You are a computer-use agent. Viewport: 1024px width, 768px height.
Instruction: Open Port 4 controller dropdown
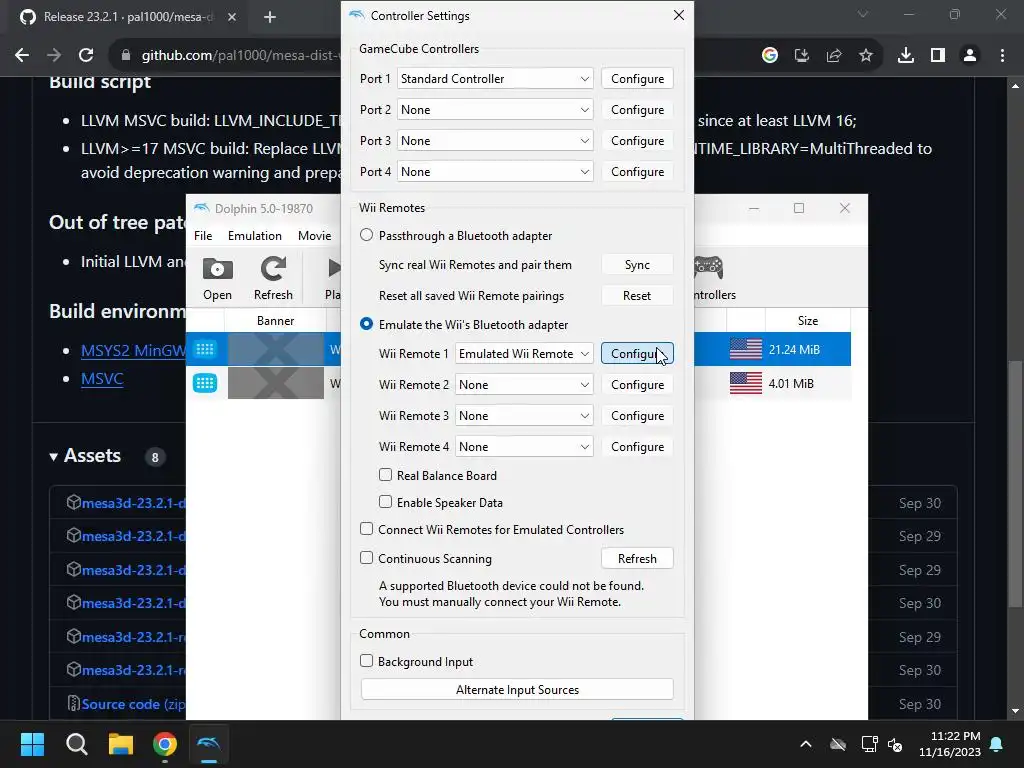pos(495,172)
